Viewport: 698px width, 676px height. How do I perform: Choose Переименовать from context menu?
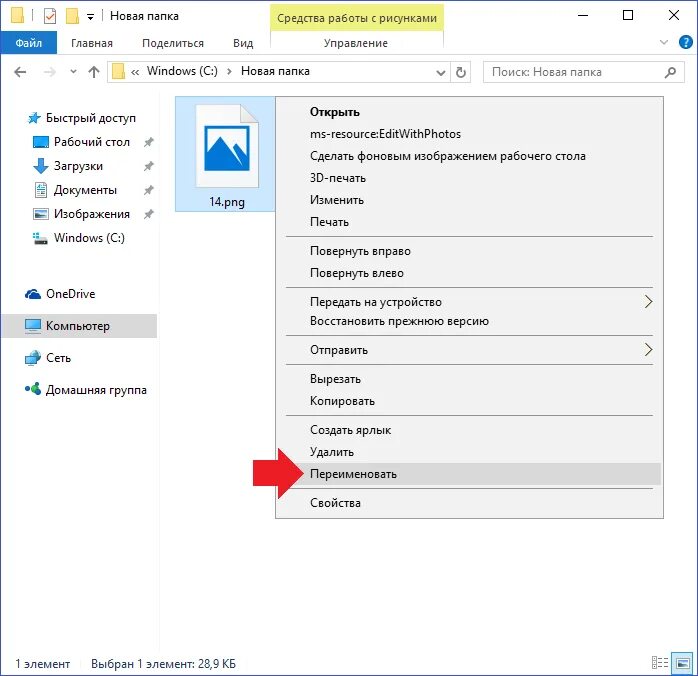(468, 474)
